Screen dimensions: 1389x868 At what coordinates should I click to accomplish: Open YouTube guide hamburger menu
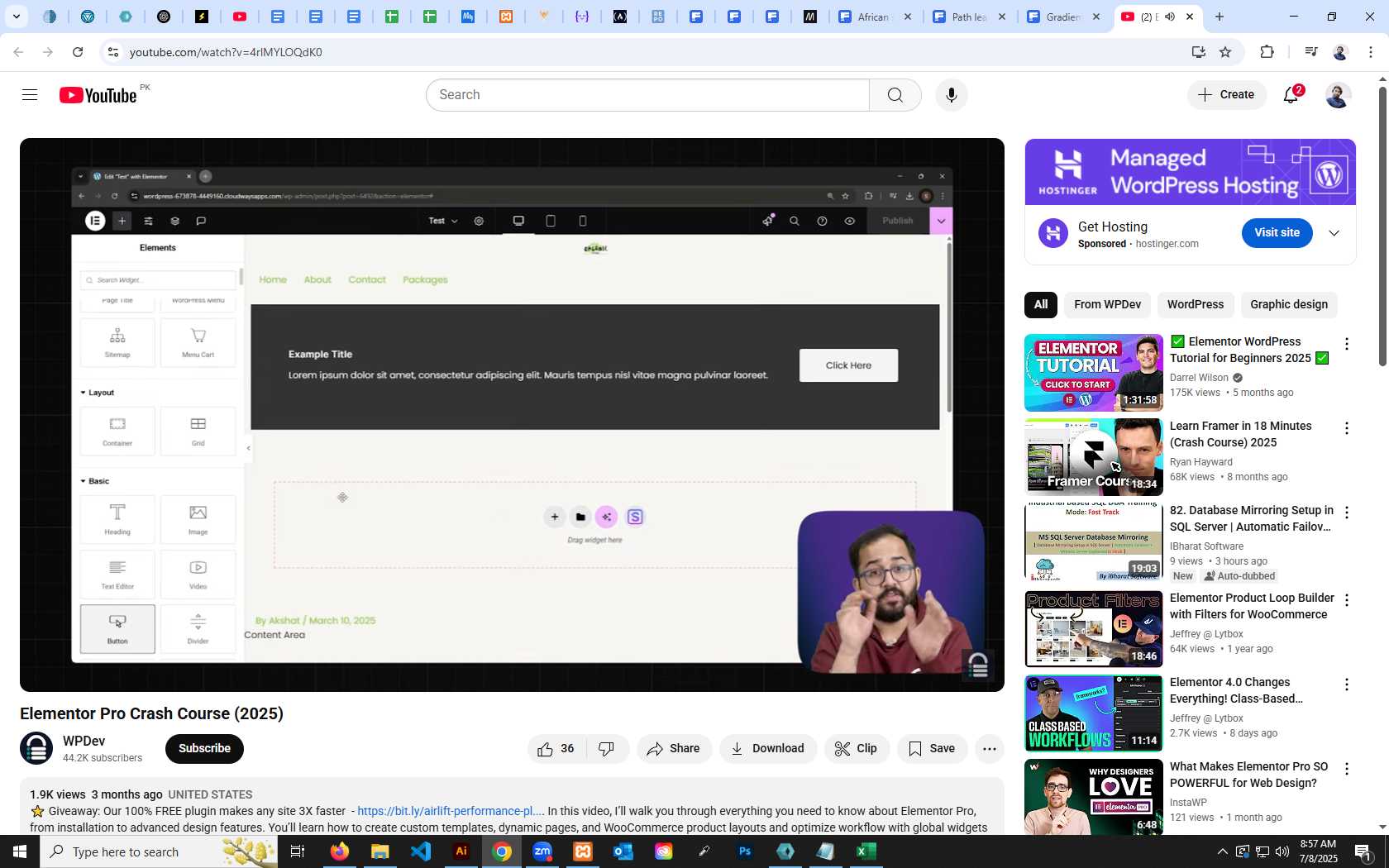click(30, 95)
